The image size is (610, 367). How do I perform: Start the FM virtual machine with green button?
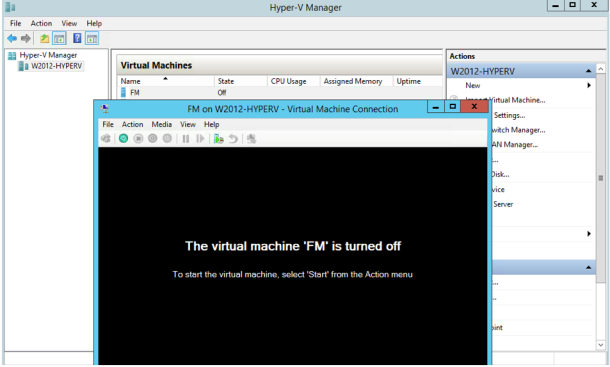[x=123, y=139]
